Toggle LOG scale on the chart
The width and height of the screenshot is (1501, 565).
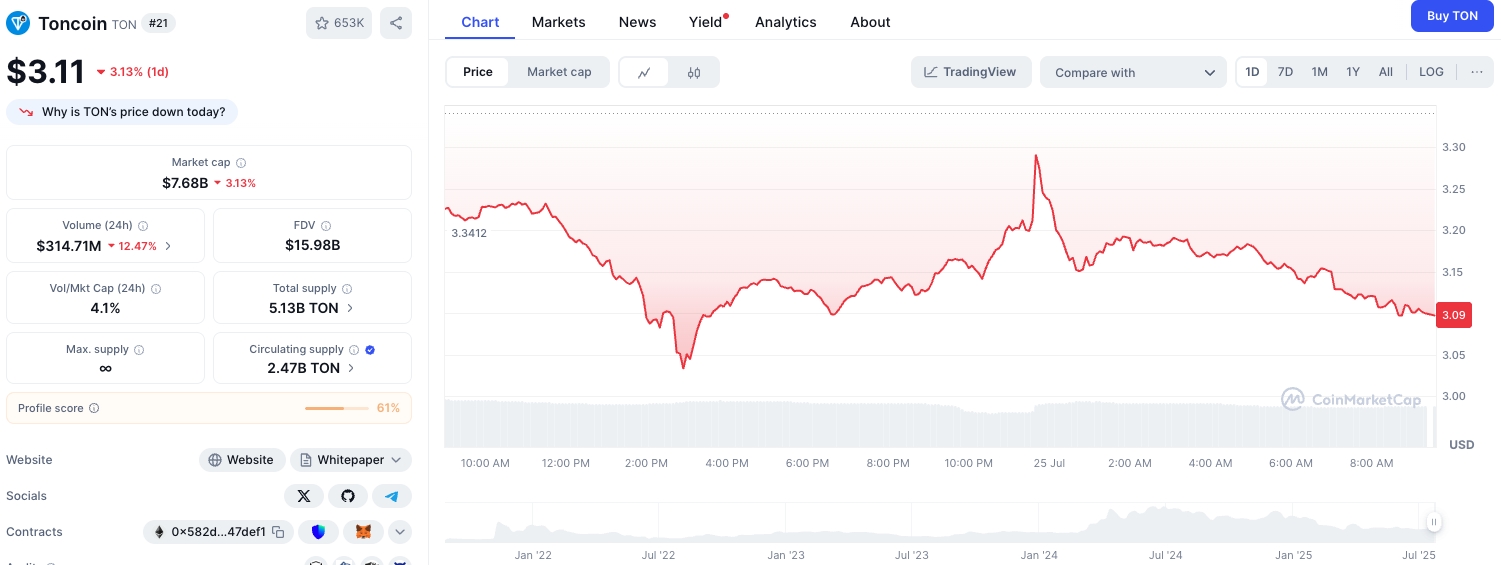click(1431, 72)
